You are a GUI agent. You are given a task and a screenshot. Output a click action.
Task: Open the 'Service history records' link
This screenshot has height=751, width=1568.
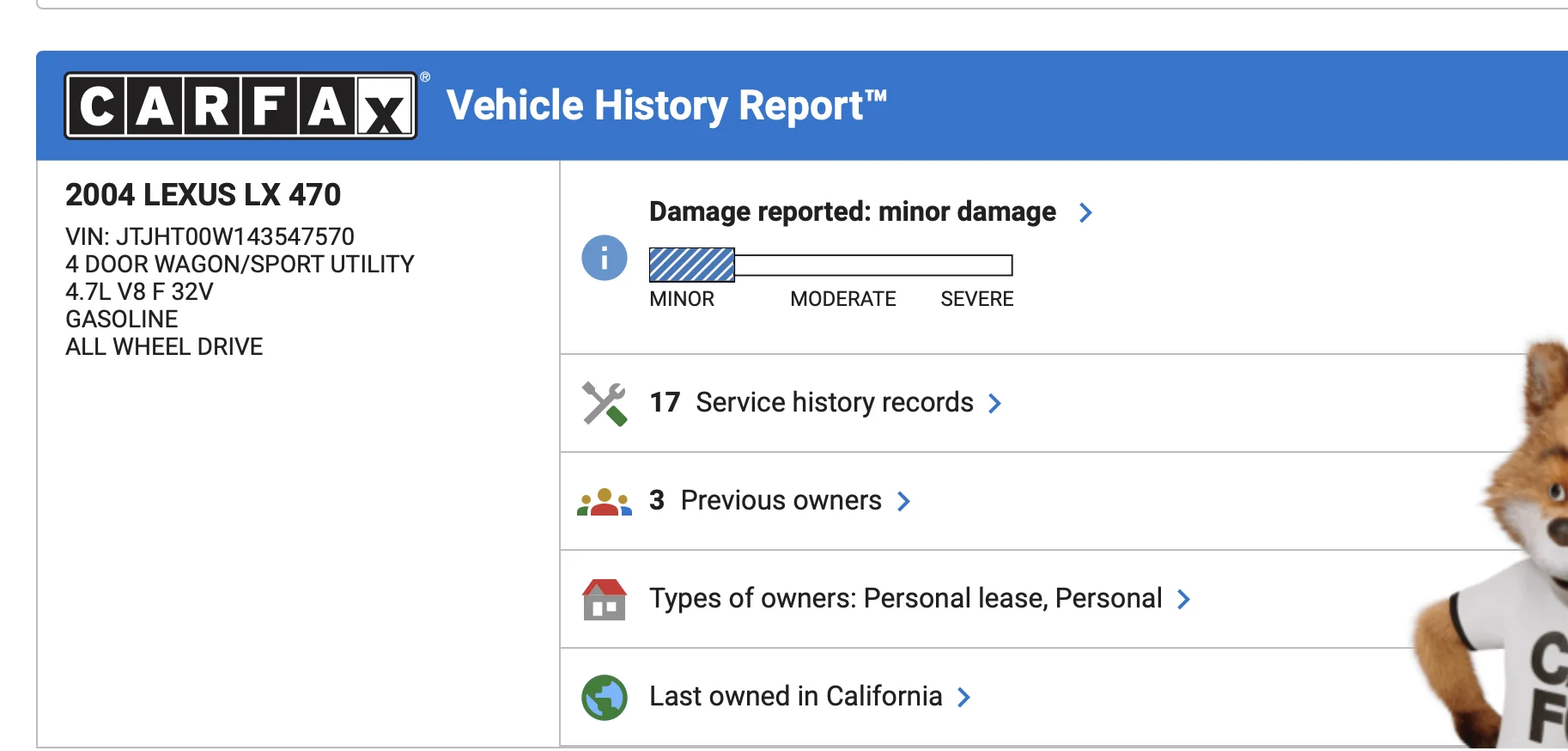[x=834, y=403]
